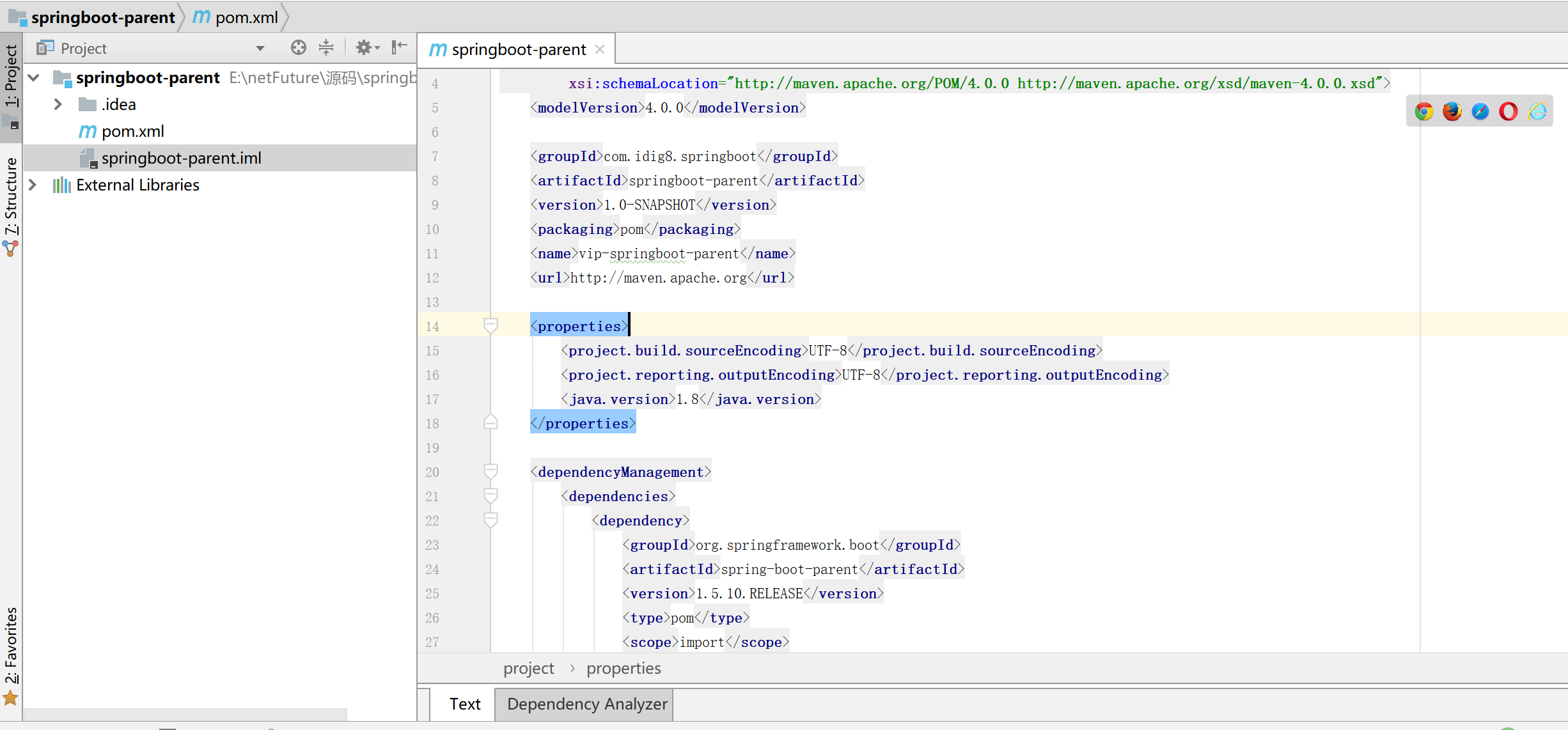This screenshot has height=730, width=1568.
Task: Click the Chrome browser icon in toolbar
Action: pyautogui.click(x=1422, y=110)
